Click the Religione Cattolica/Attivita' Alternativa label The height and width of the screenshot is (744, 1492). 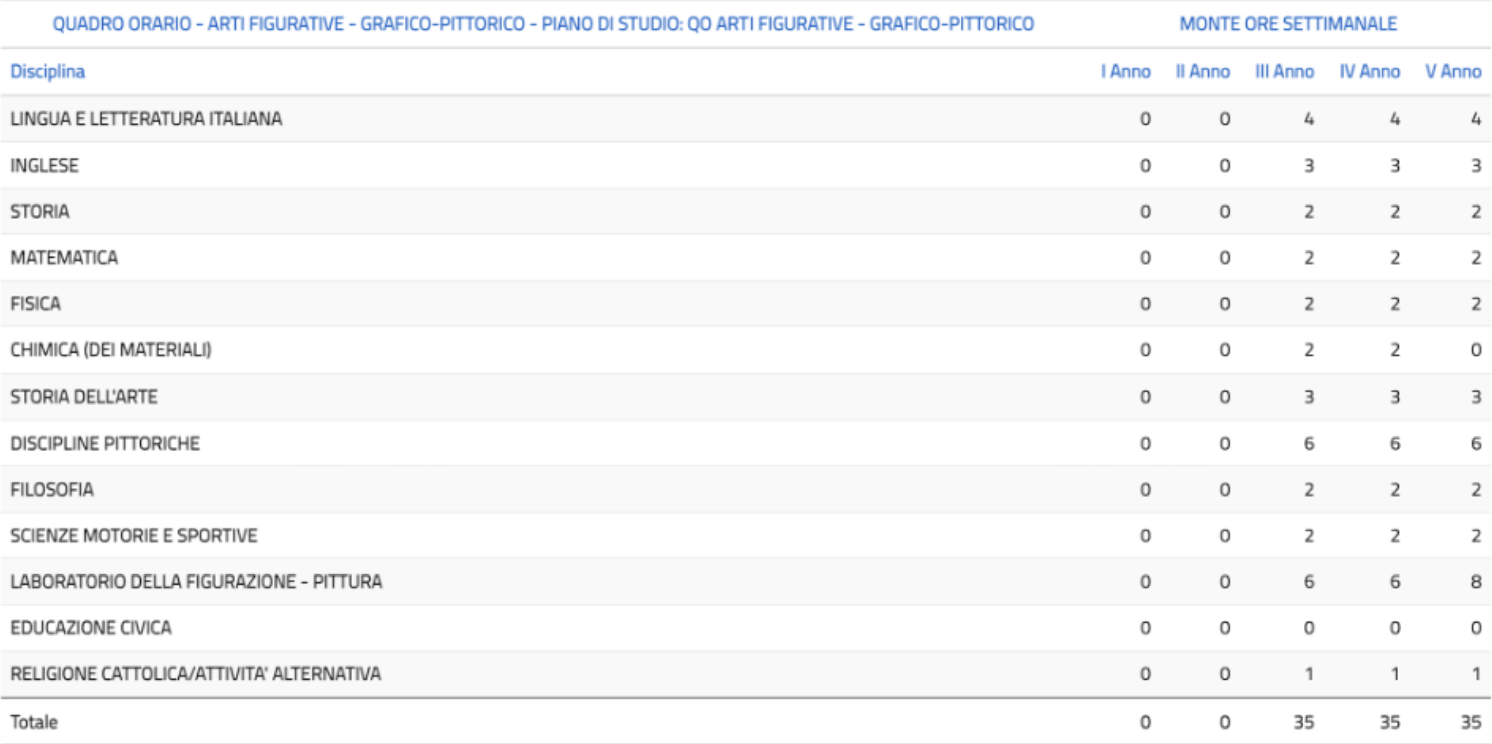pyautogui.click(x=195, y=674)
